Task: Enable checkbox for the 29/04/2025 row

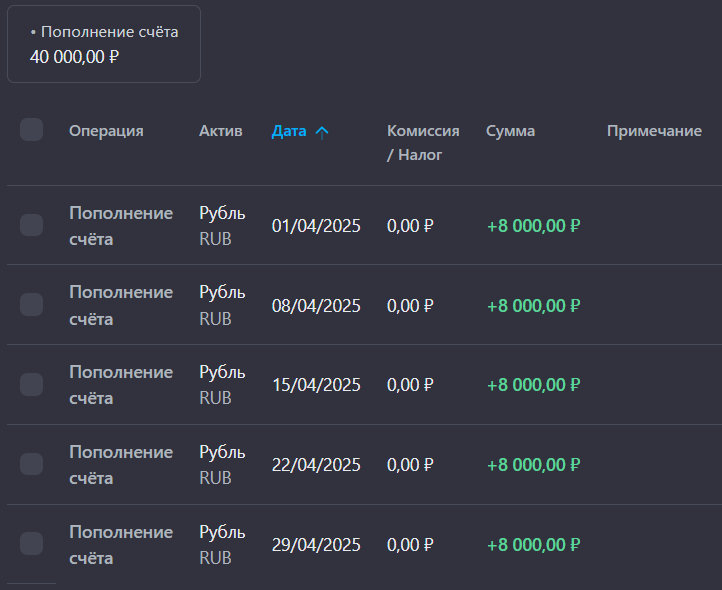Action: pos(31,544)
